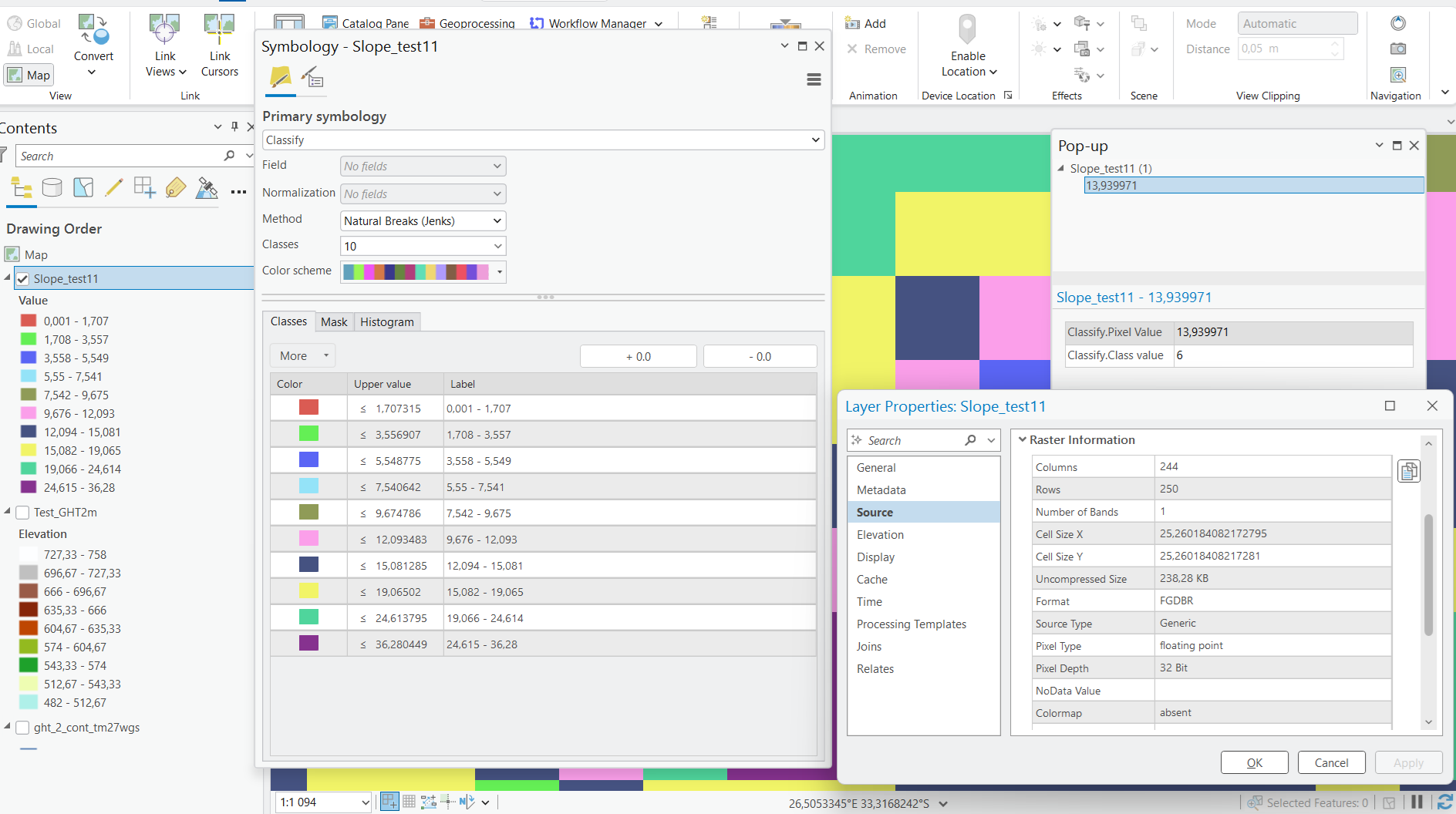Open the Color scheme dropdown
The height and width of the screenshot is (814, 1456).
(x=423, y=271)
